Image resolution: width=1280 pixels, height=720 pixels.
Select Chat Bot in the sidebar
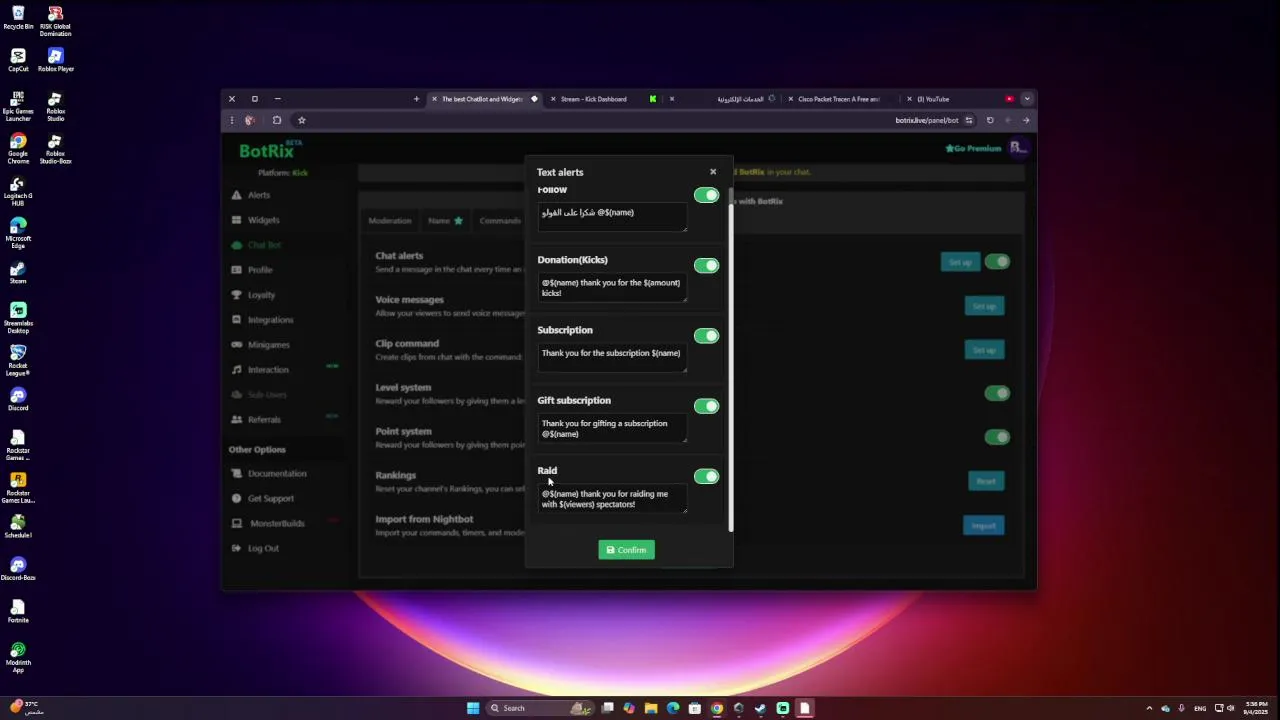pos(257,245)
